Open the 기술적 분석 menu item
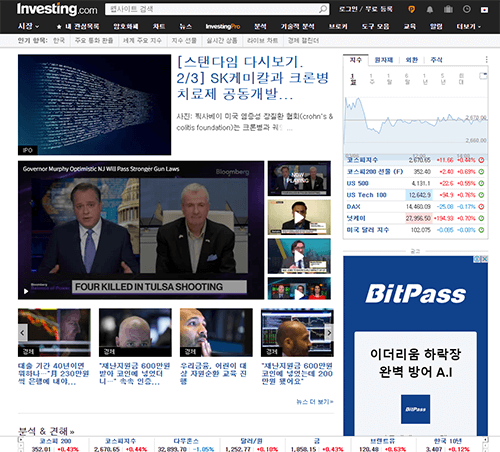The height and width of the screenshot is (452, 500). click(x=297, y=26)
